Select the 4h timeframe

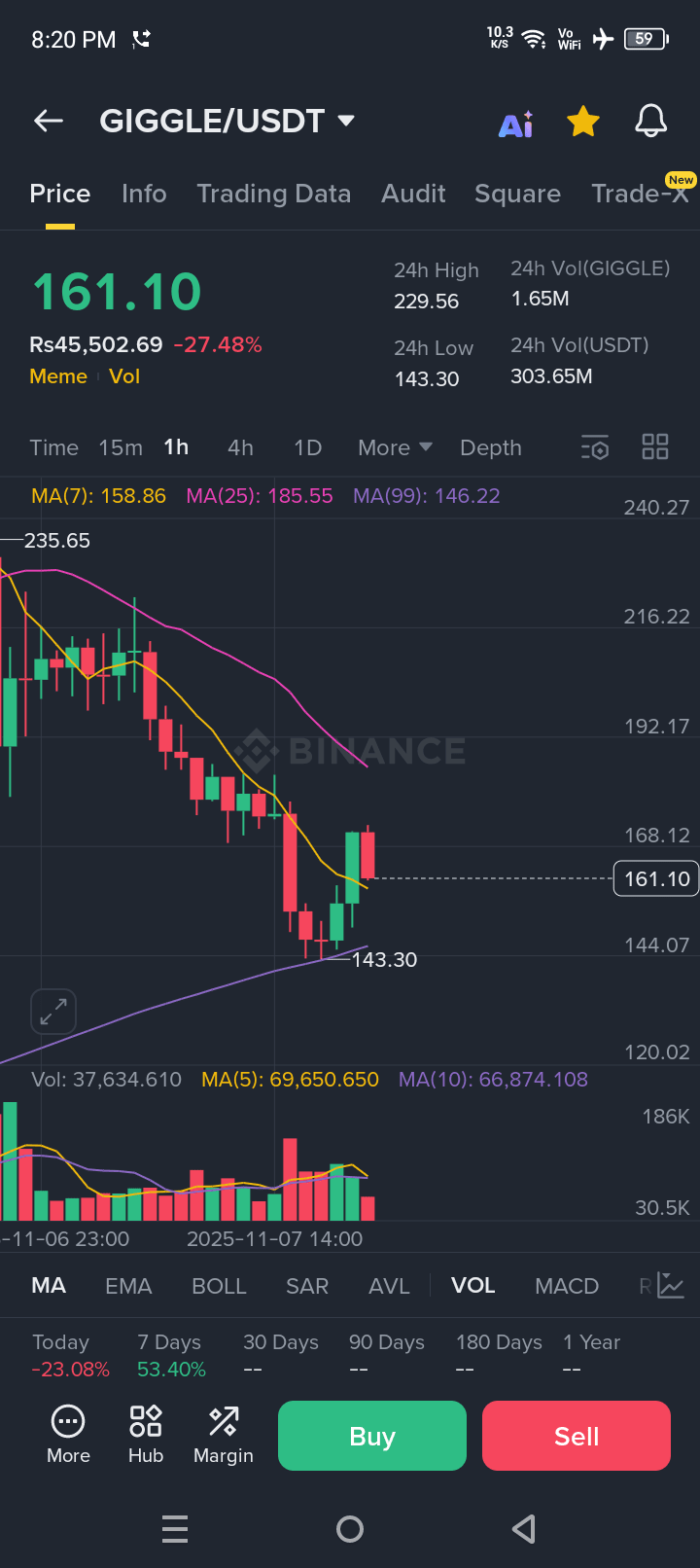coord(240,447)
